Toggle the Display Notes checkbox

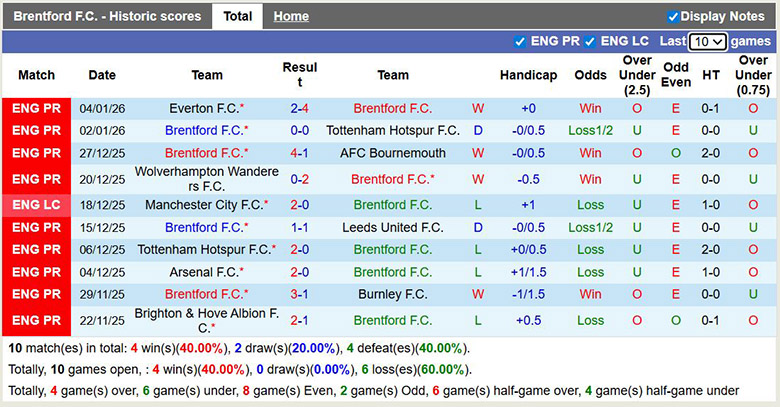[673, 16]
